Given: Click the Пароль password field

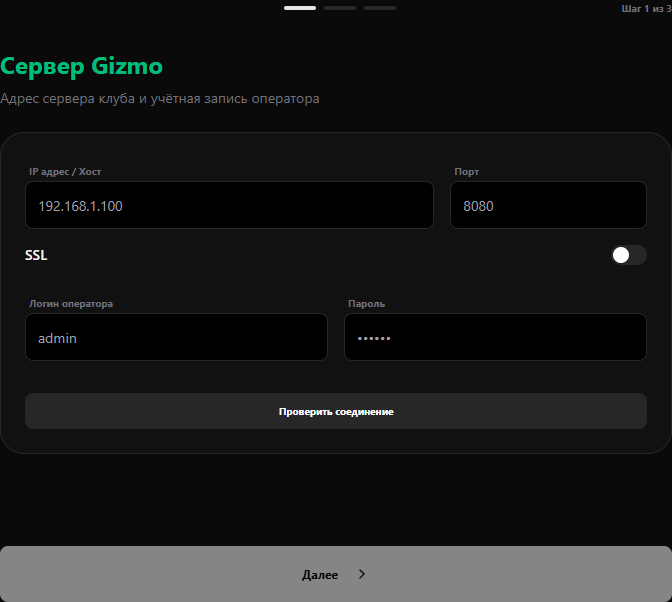Looking at the screenshot, I should coord(495,337).
